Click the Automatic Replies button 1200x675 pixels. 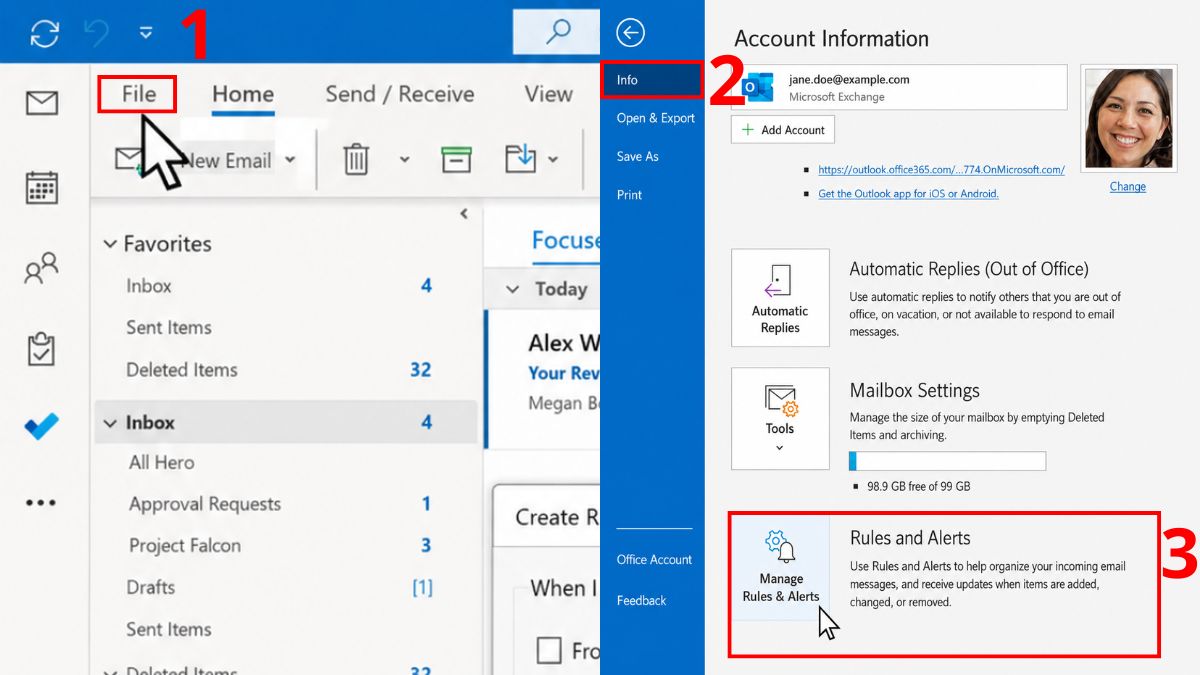tap(780, 298)
